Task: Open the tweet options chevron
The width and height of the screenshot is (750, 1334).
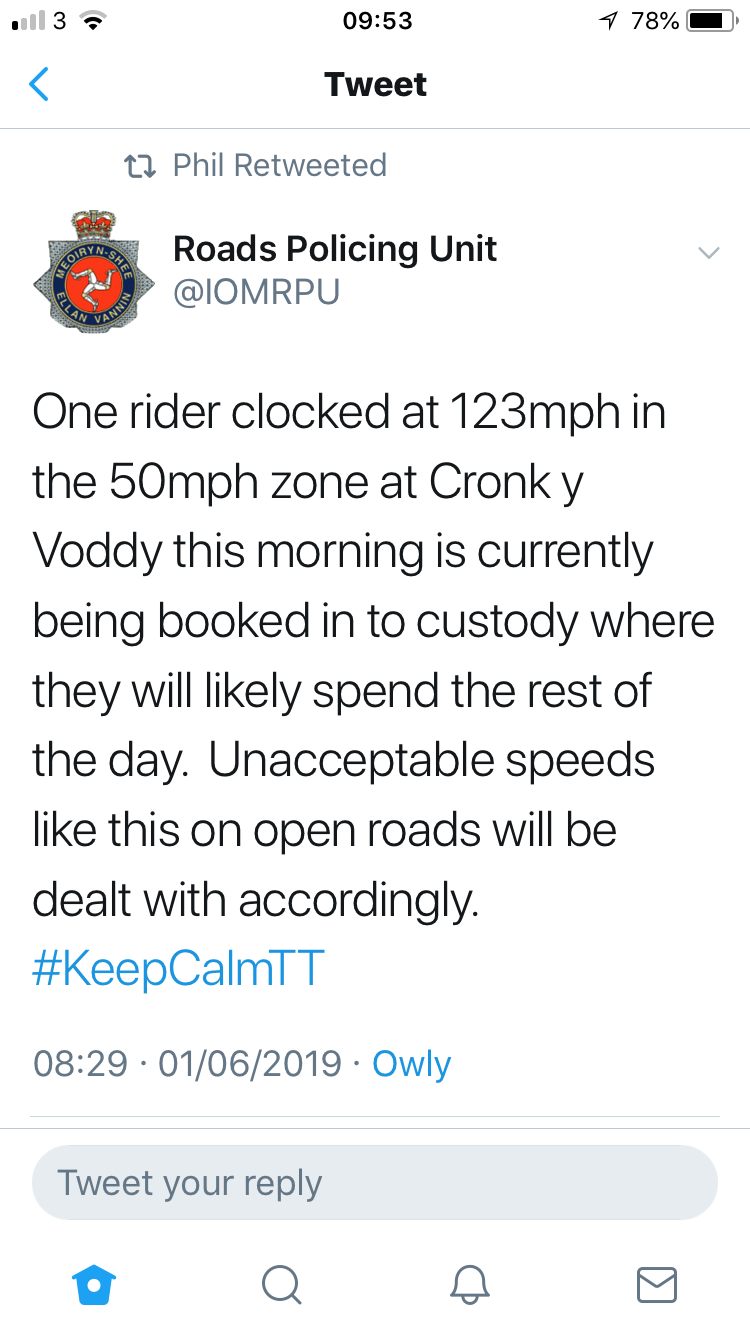Action: click(708, 253)
